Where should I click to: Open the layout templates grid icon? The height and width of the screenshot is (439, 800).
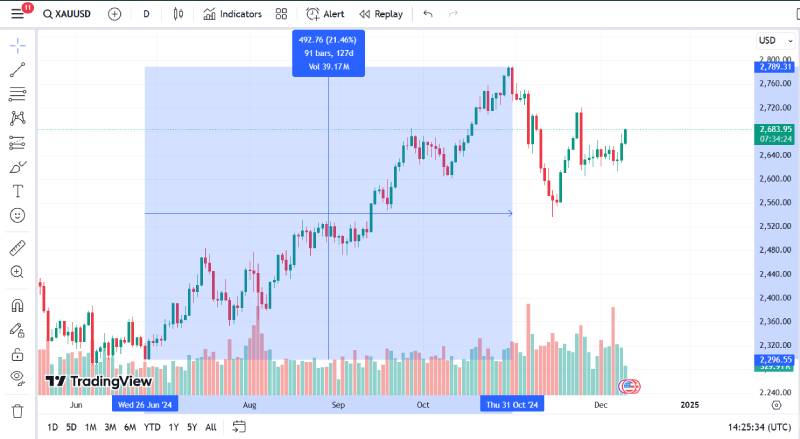click(281, 14)
